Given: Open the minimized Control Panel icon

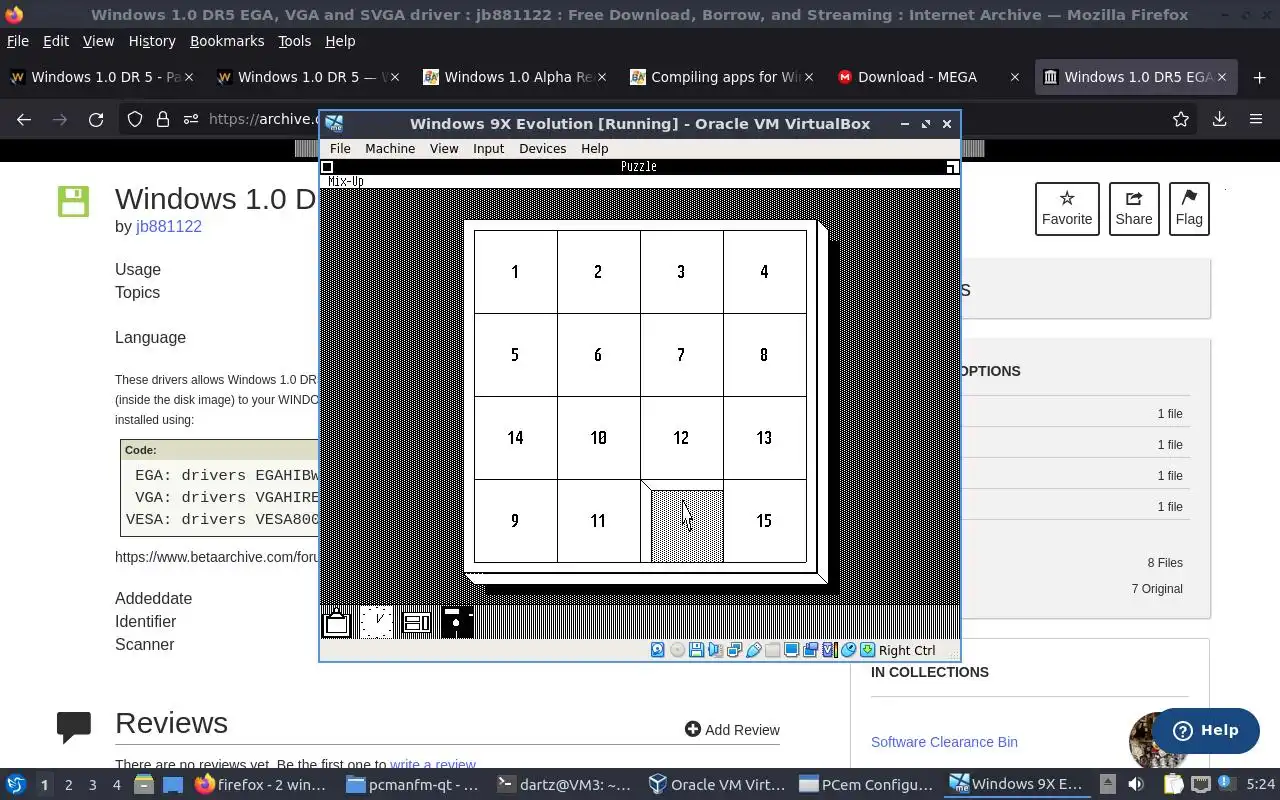Looking at the screenshot, I should click(416, 623).
